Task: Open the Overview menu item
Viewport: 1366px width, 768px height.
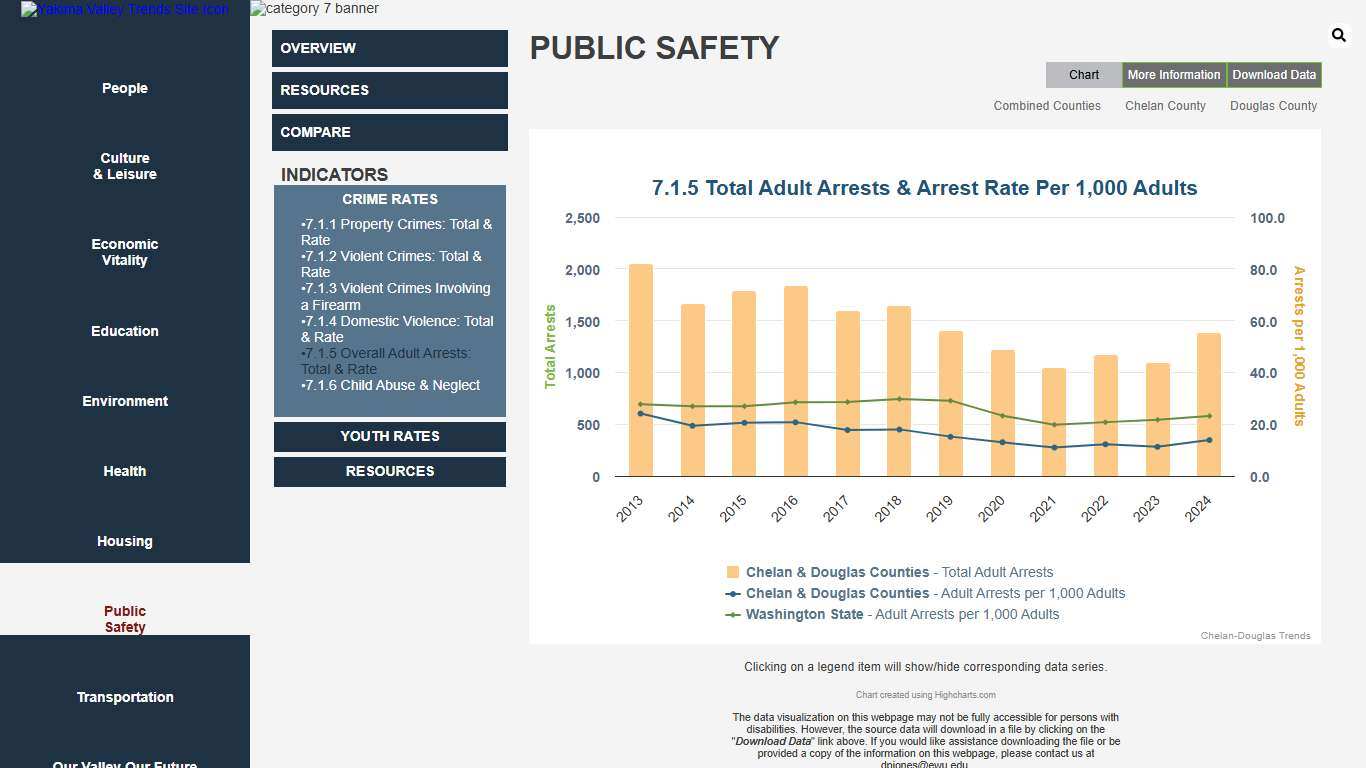Action: point(389,48)
